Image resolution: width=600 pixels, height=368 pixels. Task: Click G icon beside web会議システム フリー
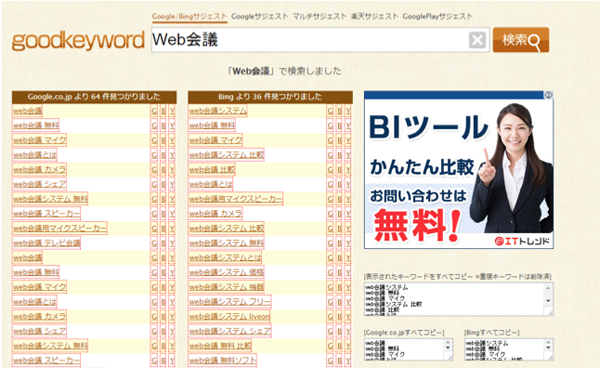(330, 302)
